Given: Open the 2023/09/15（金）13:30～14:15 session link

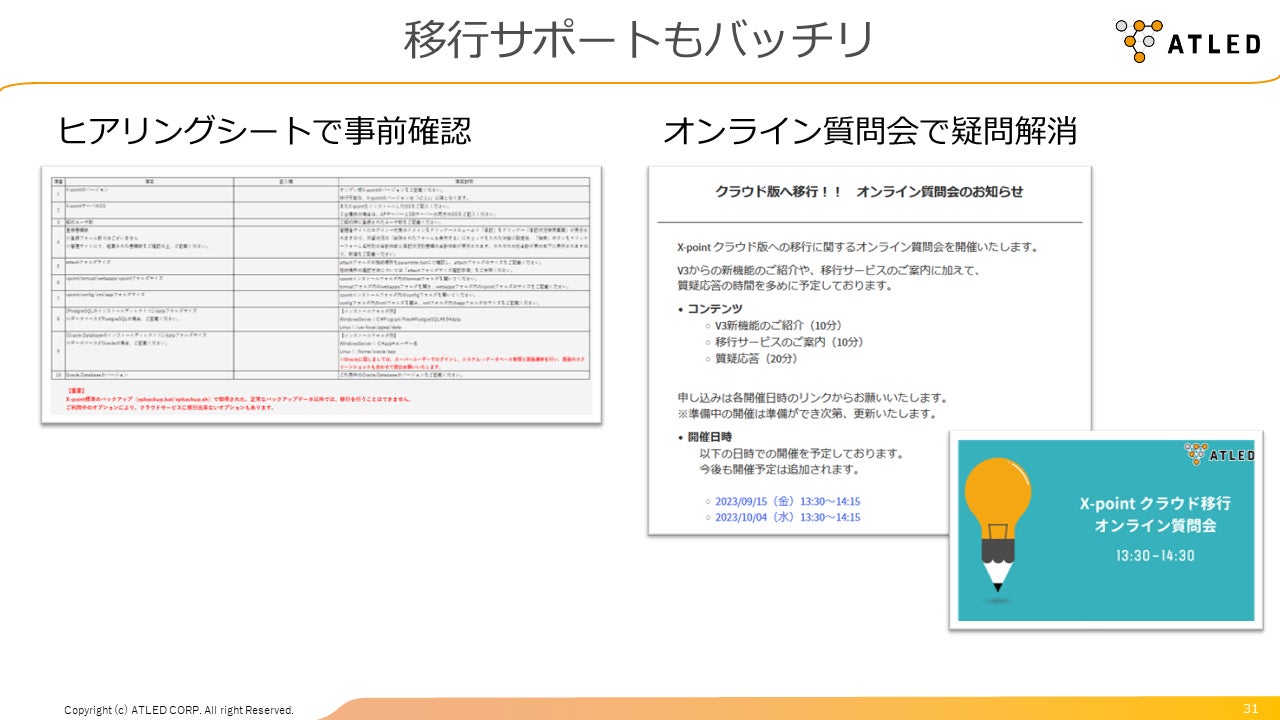Looking at the screenshot, I should click(x=787, y=501).
